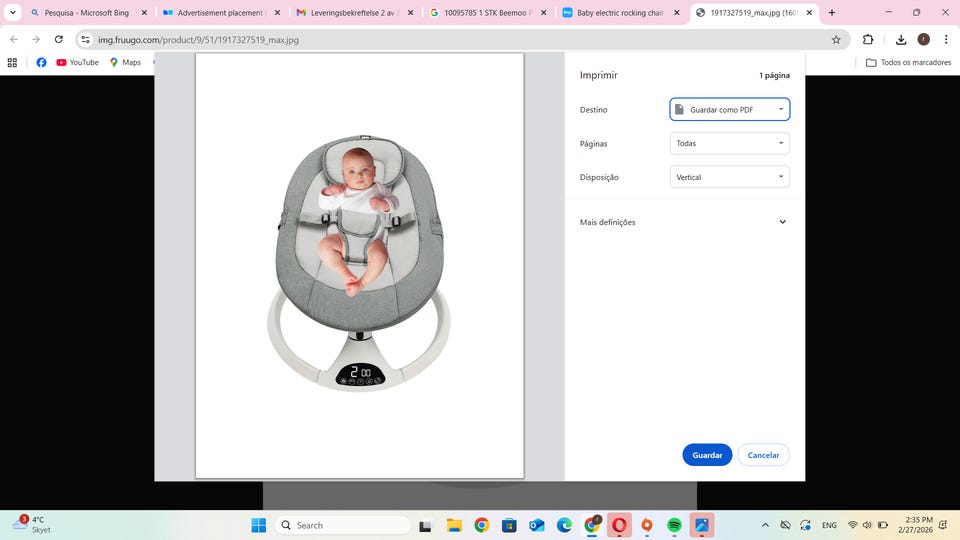Reload the current page

click(x=59, y=39)
